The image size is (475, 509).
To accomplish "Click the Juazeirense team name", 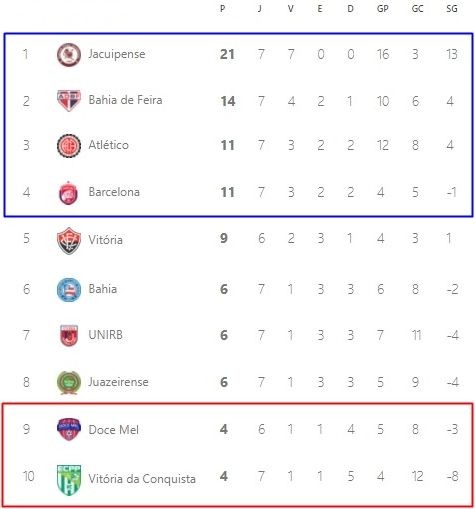I will tap(118, 382).
